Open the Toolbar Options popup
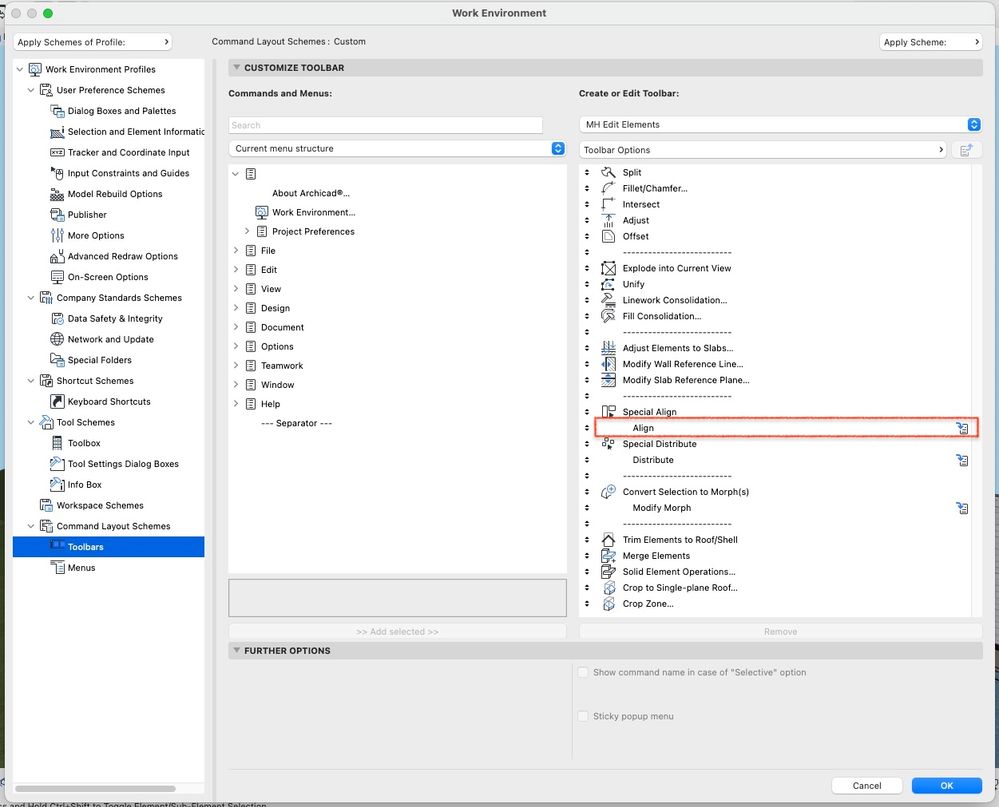999x807 pixels. (764, 150)
